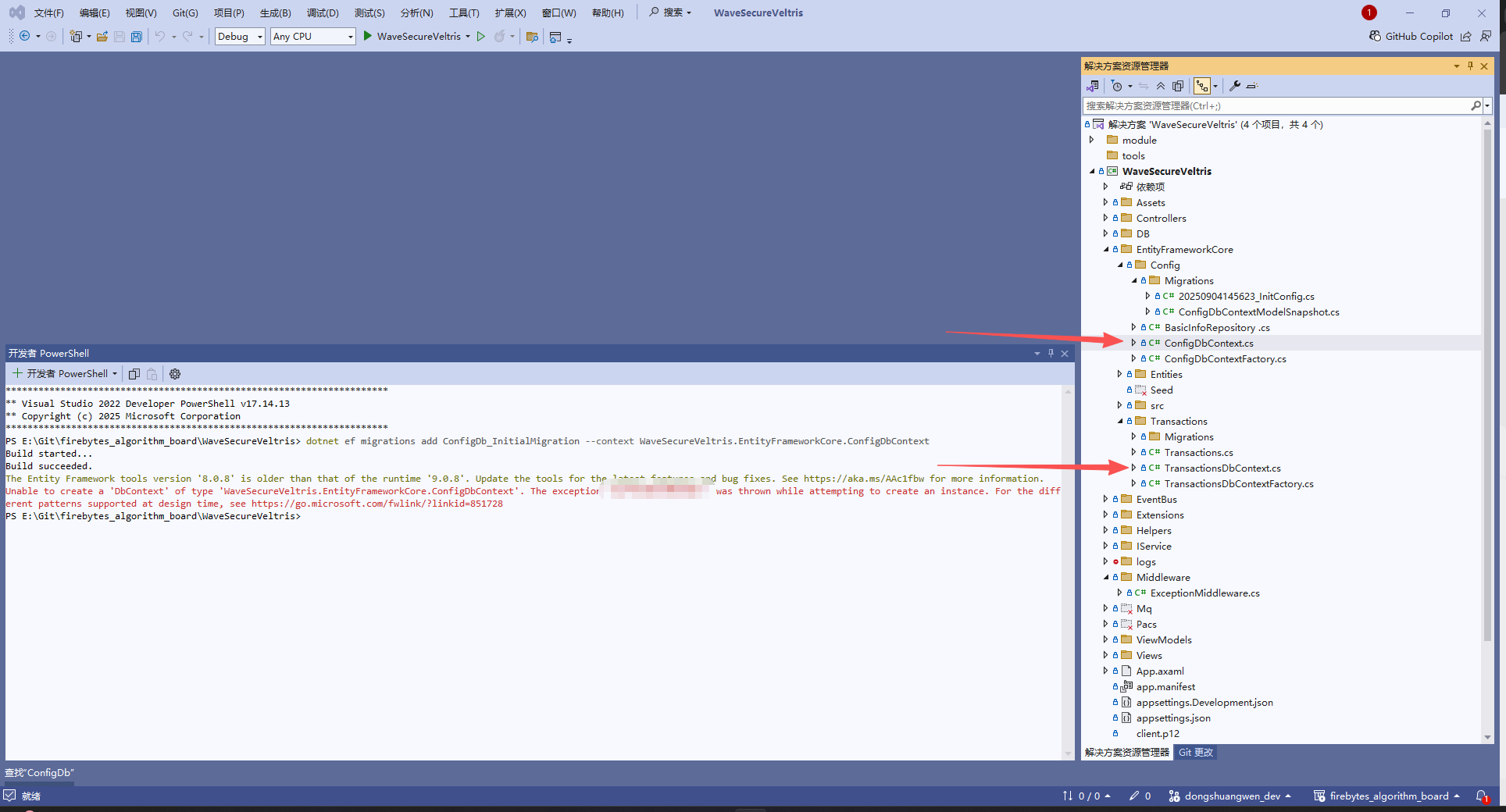Click the hot reload flame icon
1506x812 pixels.
[499, 36]
